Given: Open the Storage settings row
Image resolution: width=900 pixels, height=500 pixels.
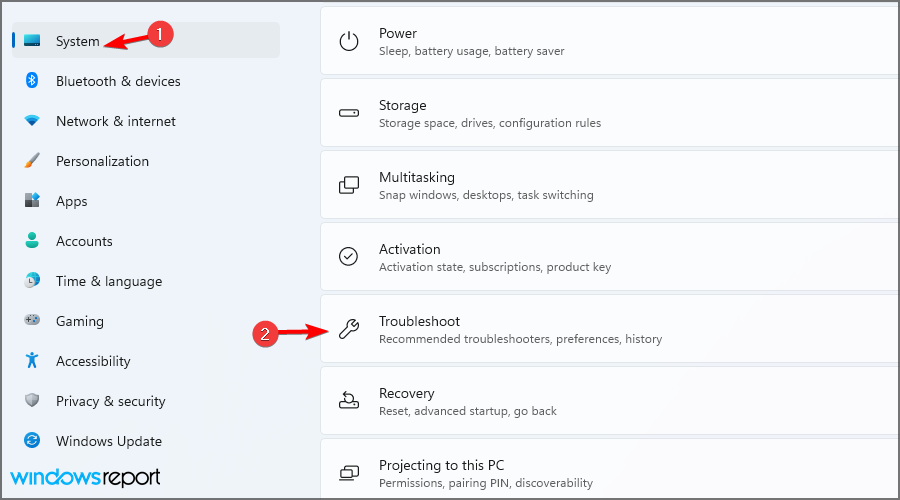Looking at the screenshot, I should 610,113.
